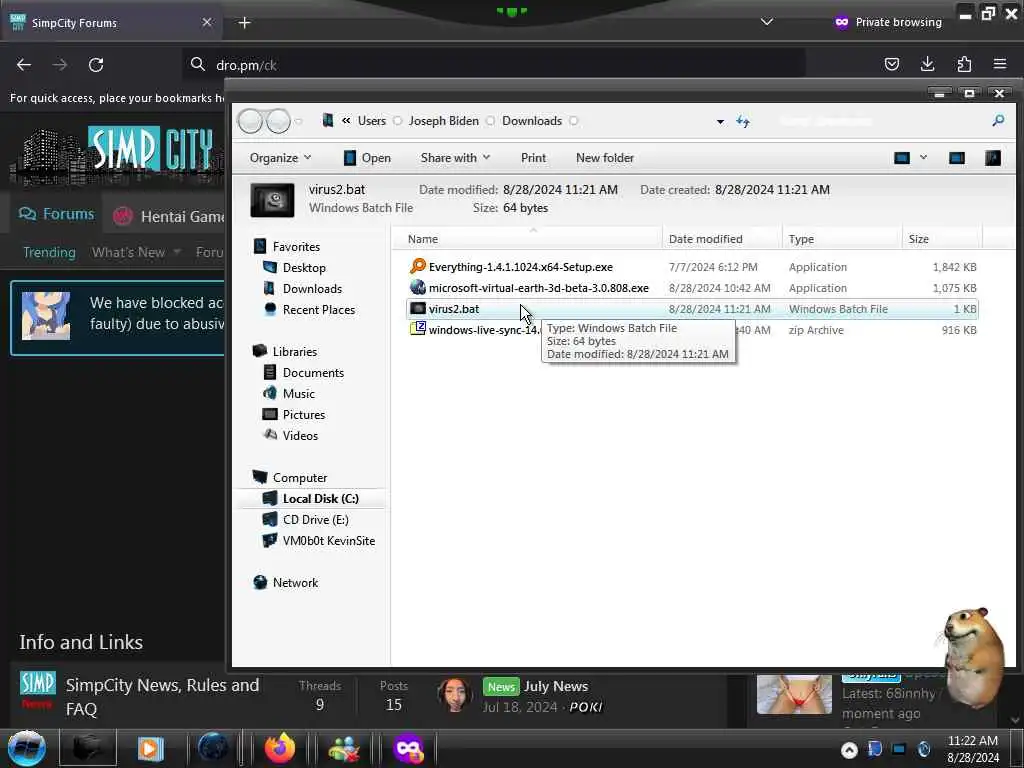
Task: Open the Organize menu
Action: (x=280, y=158)
